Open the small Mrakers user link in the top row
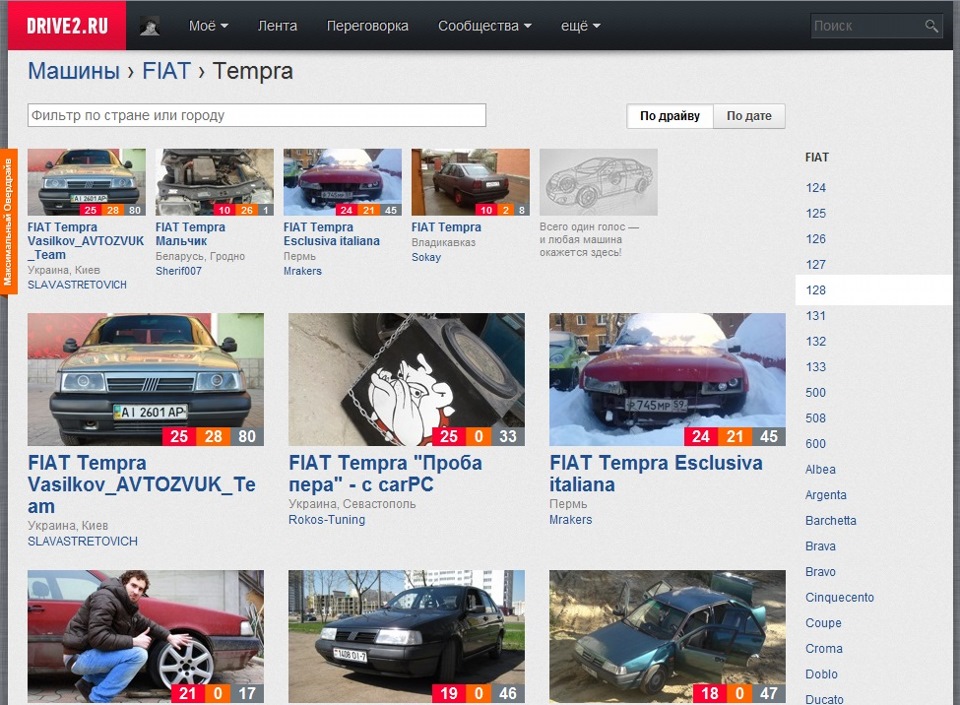 coord(302,271)
